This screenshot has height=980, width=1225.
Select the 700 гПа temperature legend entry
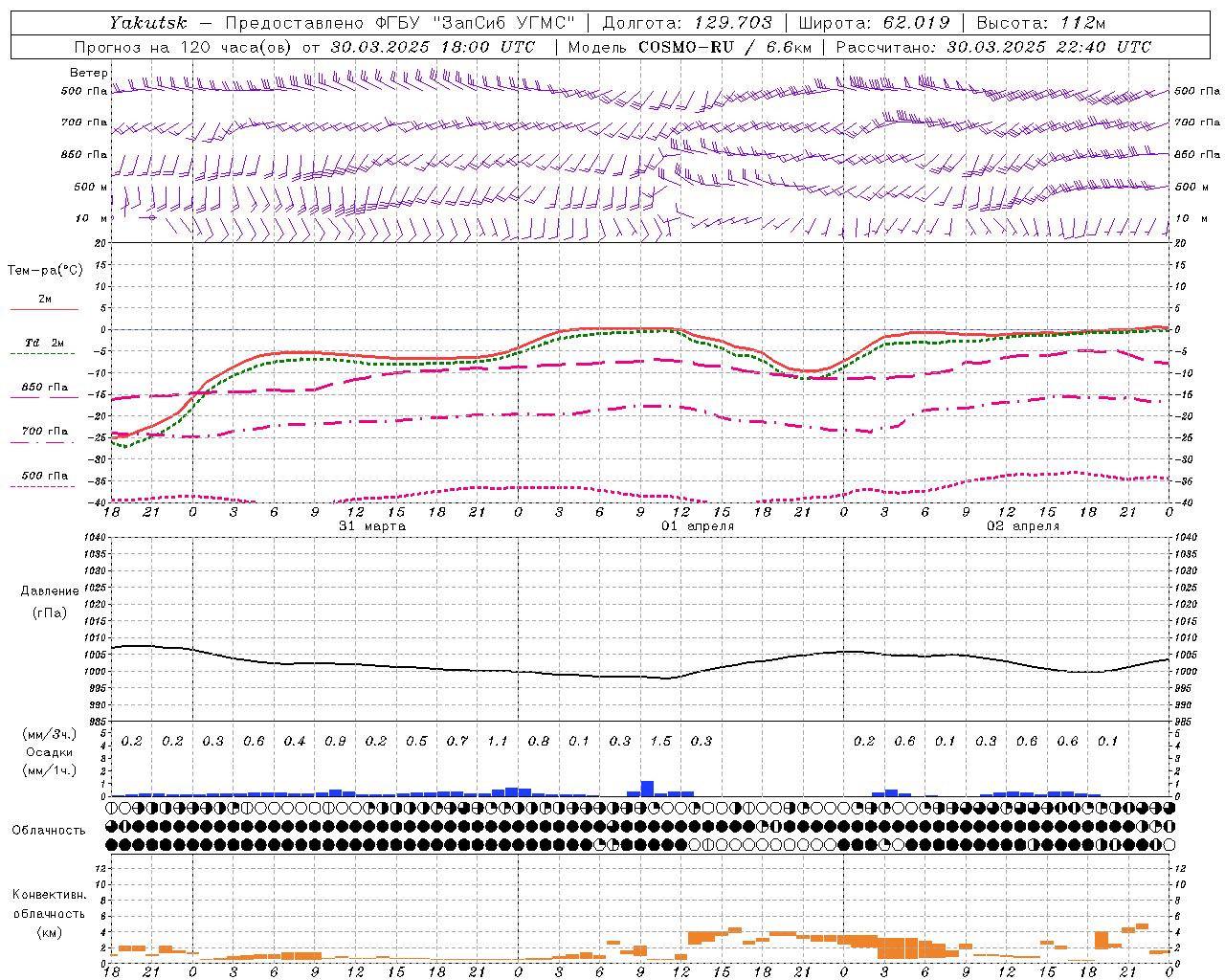pyautogui.click(x=44, y=432)
